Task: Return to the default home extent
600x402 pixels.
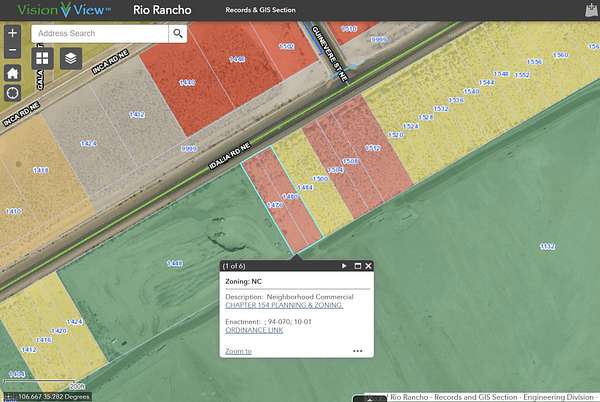Action: [x=12, y=73]
